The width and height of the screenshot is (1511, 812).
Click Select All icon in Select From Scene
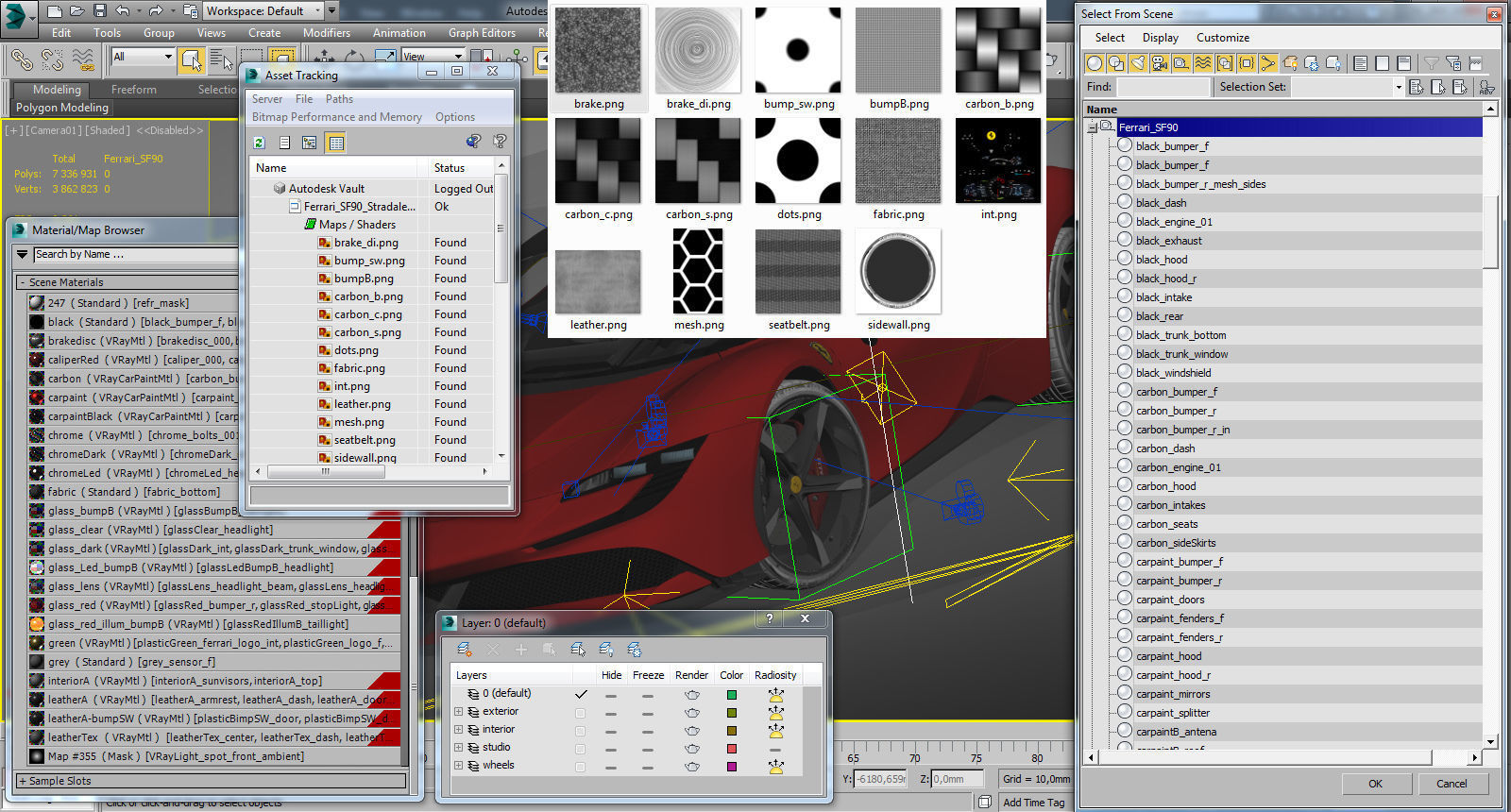[x=1361, y=63]
